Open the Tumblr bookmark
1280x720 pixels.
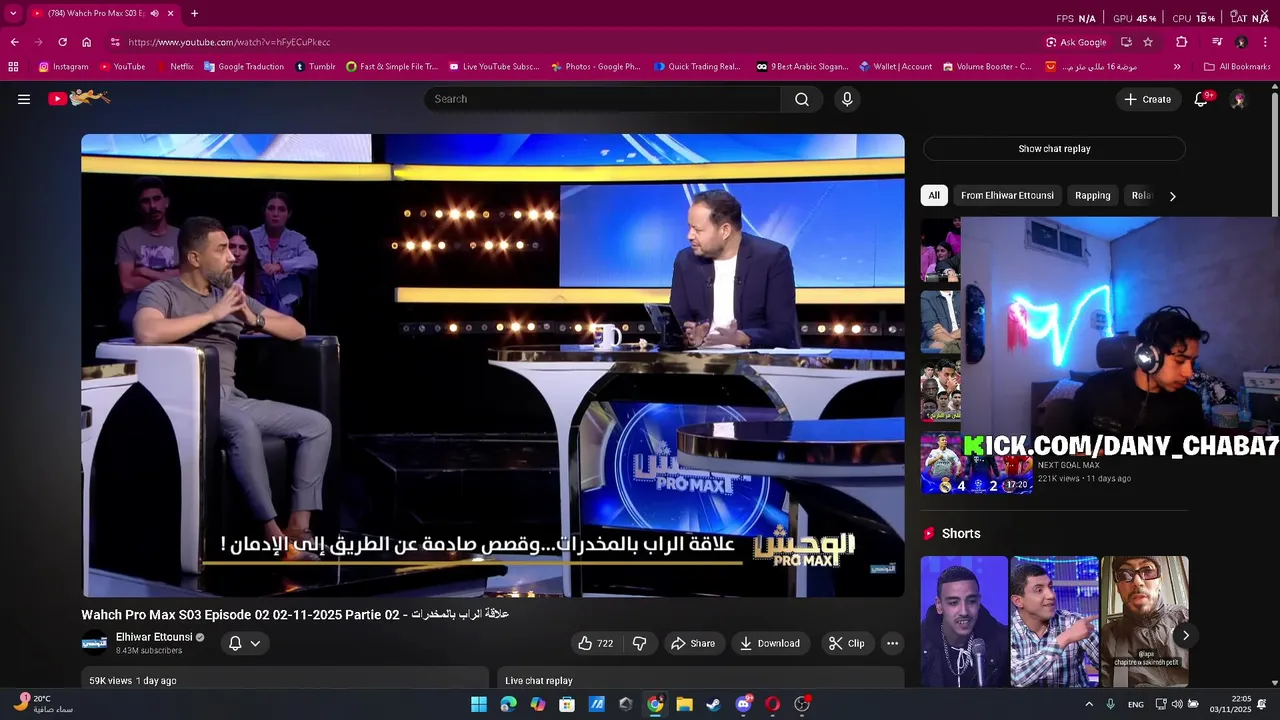pos(315,67)
